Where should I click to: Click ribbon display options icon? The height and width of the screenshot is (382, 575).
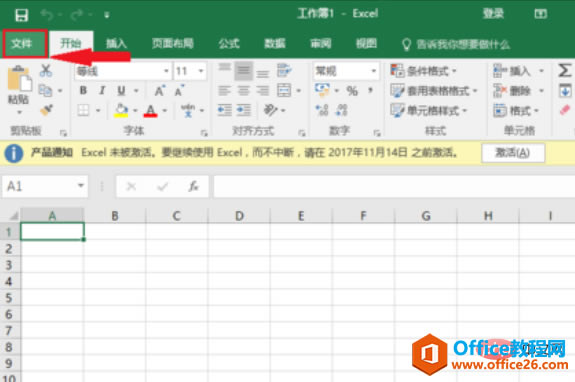(541, 14)
